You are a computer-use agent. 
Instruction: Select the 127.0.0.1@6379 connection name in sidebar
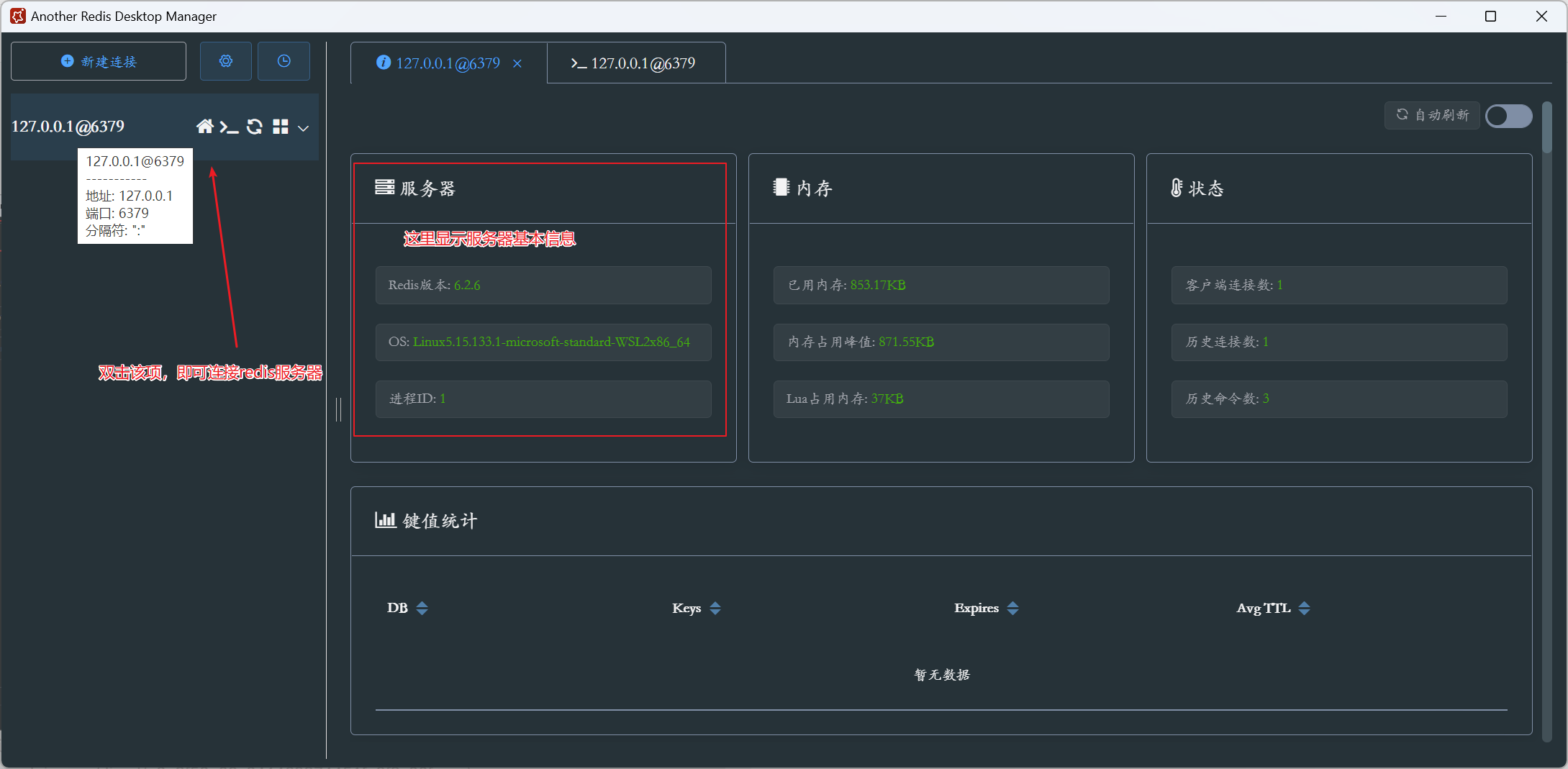coord(68,127)
